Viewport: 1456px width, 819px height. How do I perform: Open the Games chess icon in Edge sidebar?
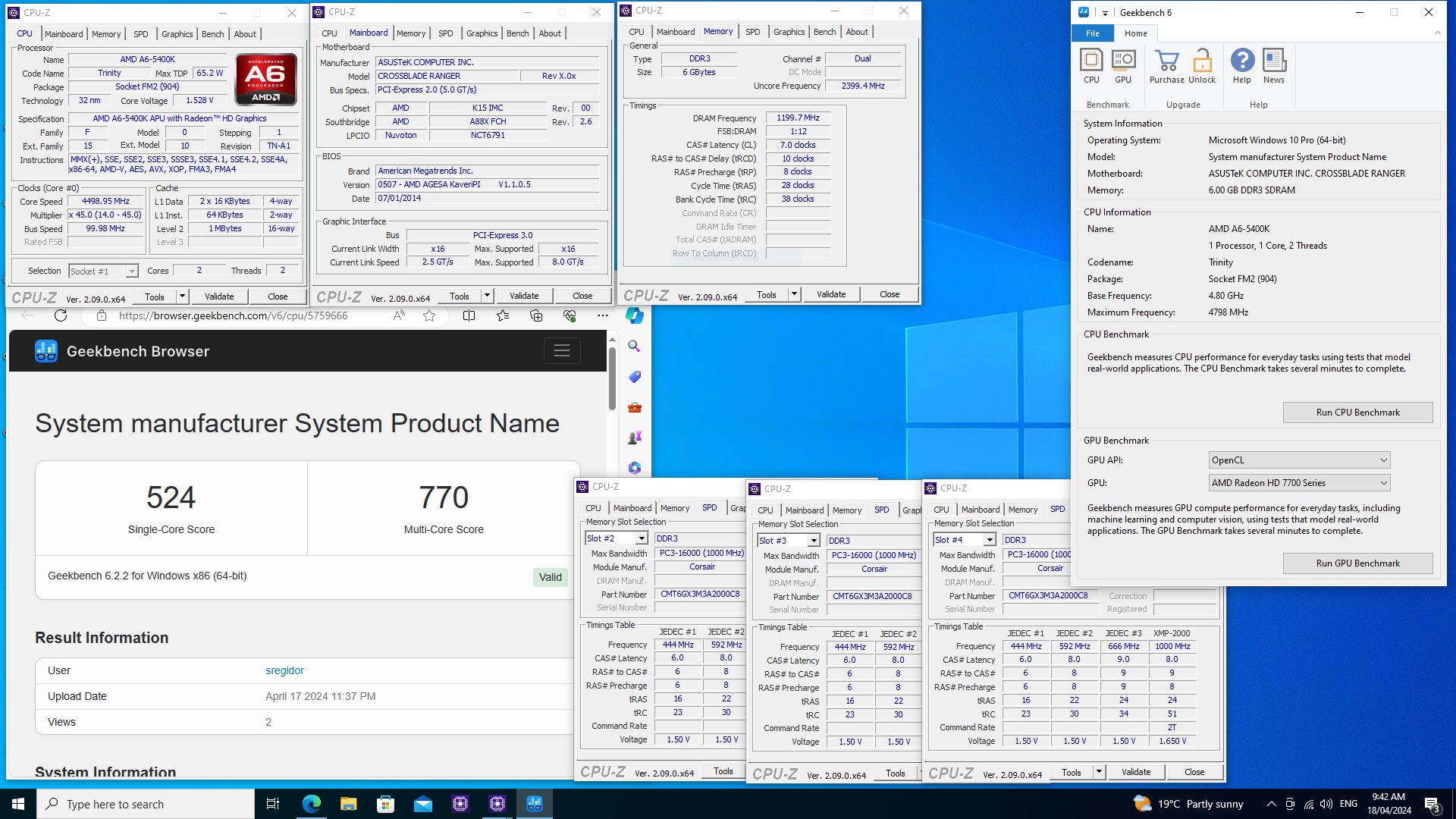point(635,438)
